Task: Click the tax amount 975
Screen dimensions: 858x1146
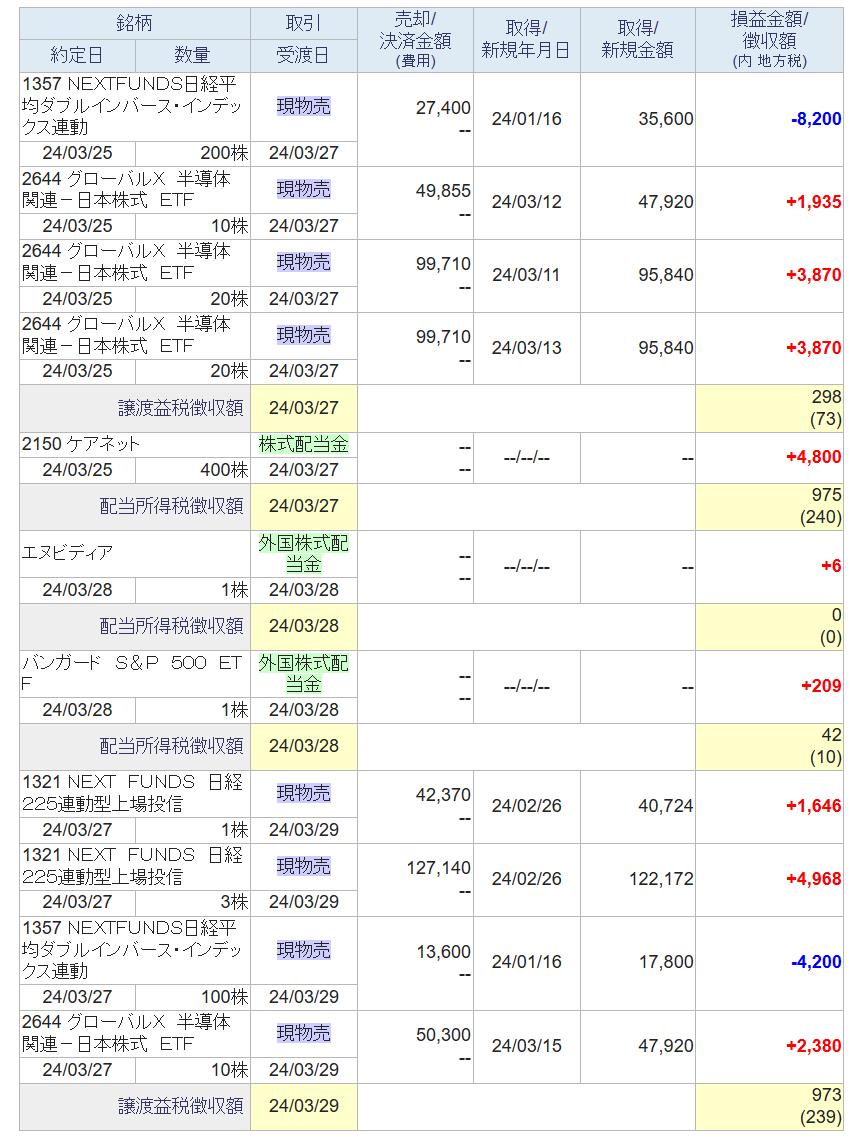Action: tap(827, 495)
